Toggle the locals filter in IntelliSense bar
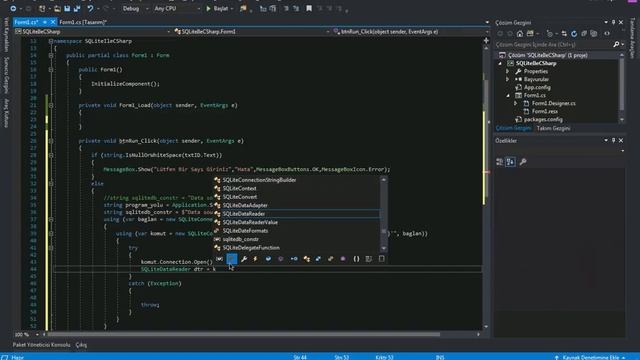640x360 pixels. pos(219,259)
